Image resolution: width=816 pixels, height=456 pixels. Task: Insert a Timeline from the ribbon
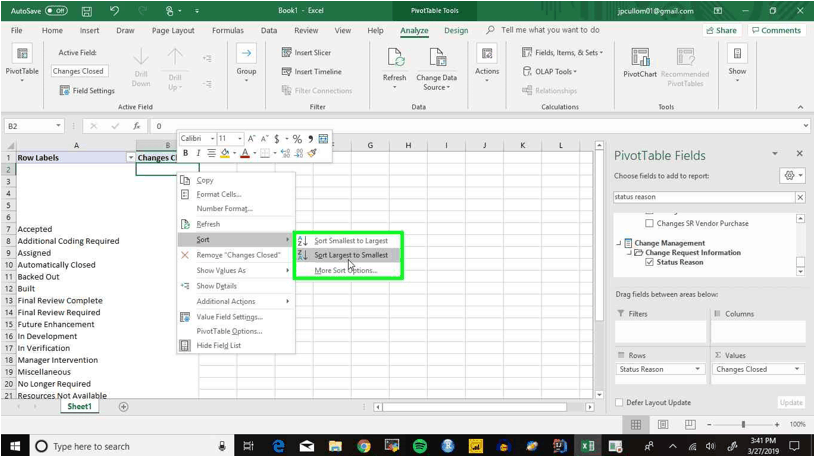pyautogui.click(x=312, y=72)
